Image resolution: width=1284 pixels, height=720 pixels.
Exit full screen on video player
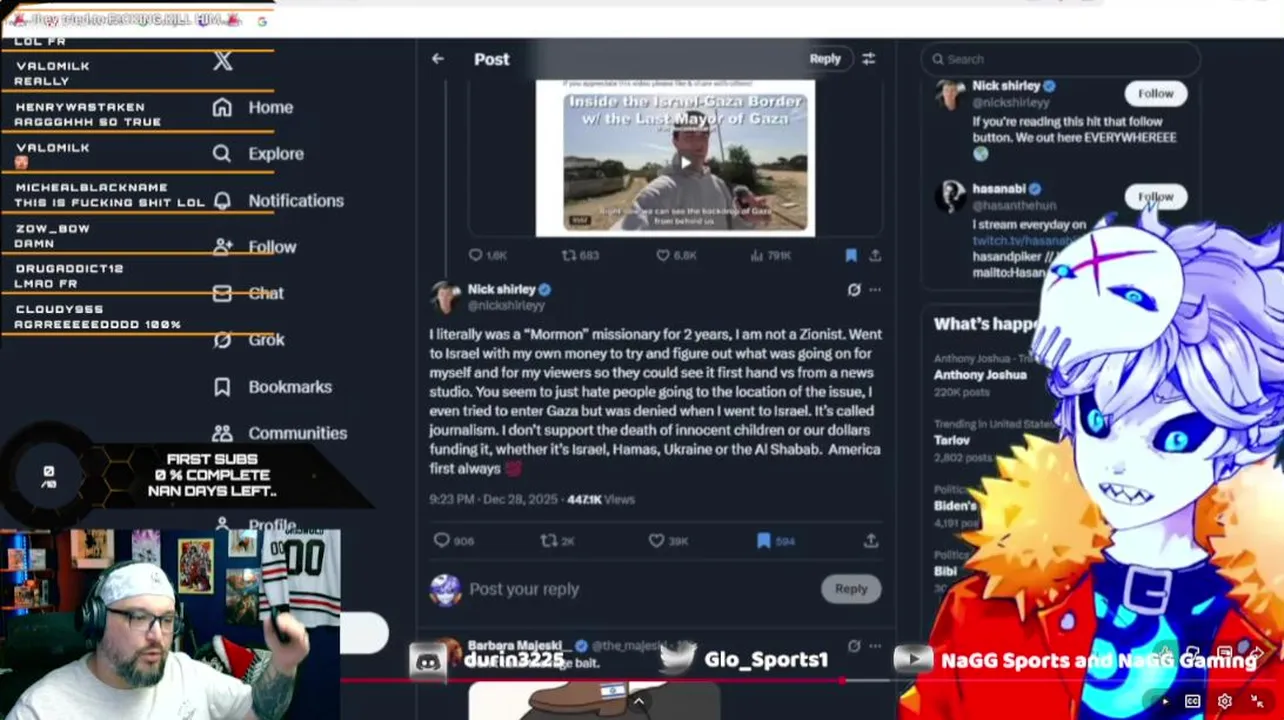(x=1257, y=701)
